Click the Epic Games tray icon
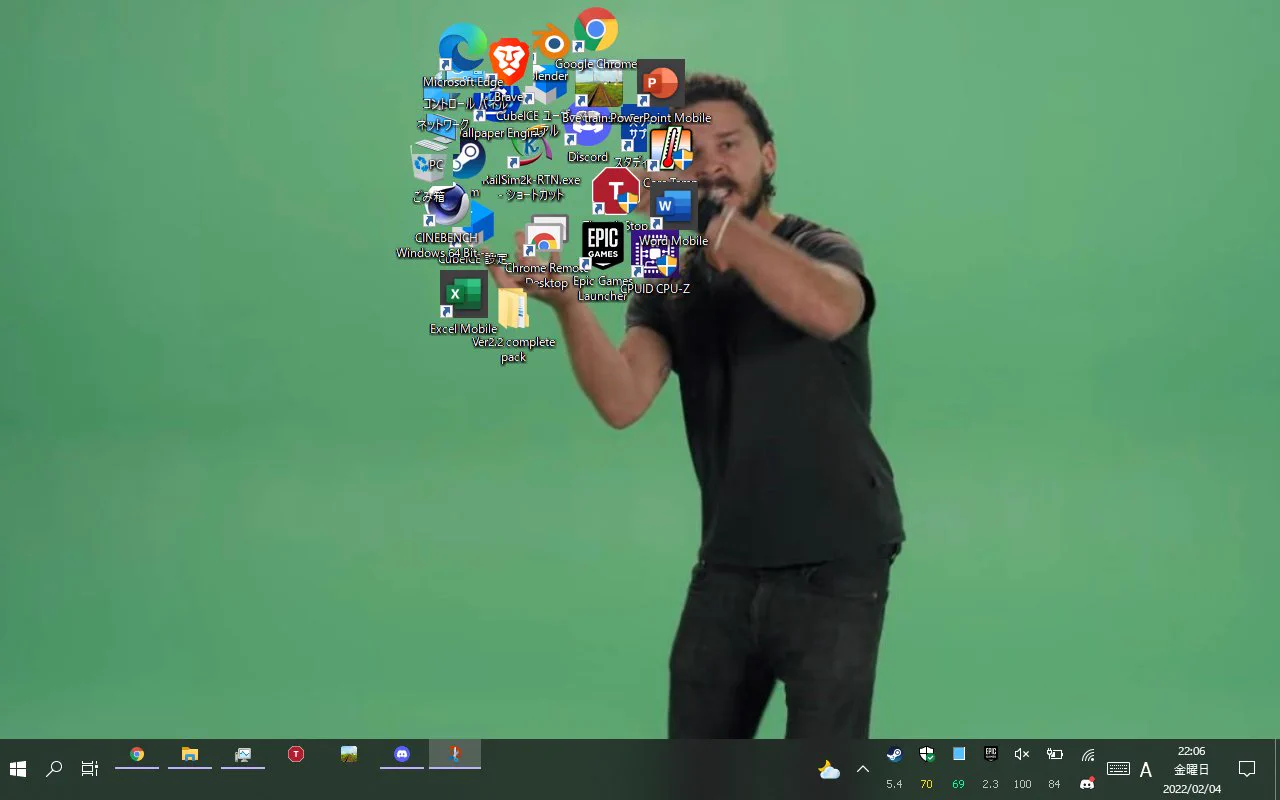The image size is (1280, 800). (x=991, y=754)
